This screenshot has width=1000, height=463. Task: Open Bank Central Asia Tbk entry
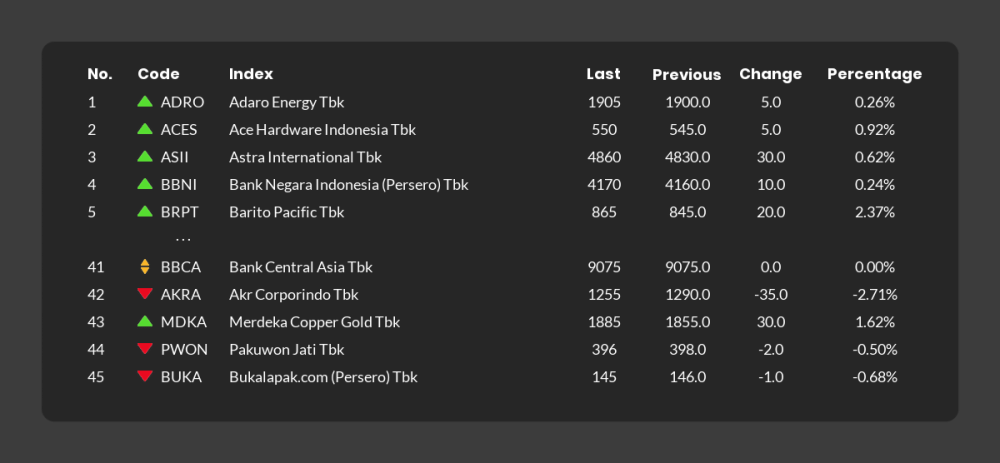coord(300,267)
